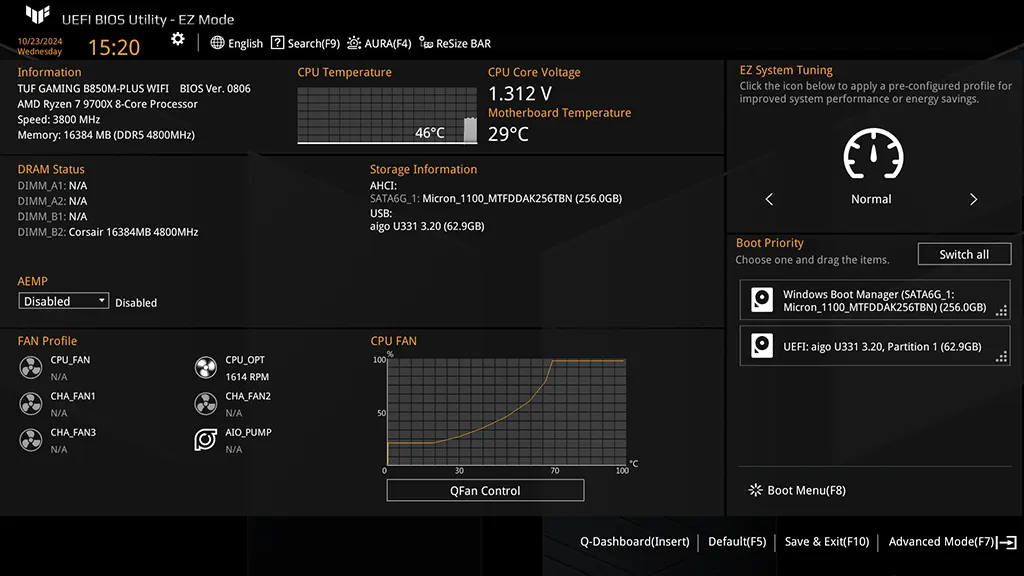Open Search(F9) in the top bar

[306, 44]
